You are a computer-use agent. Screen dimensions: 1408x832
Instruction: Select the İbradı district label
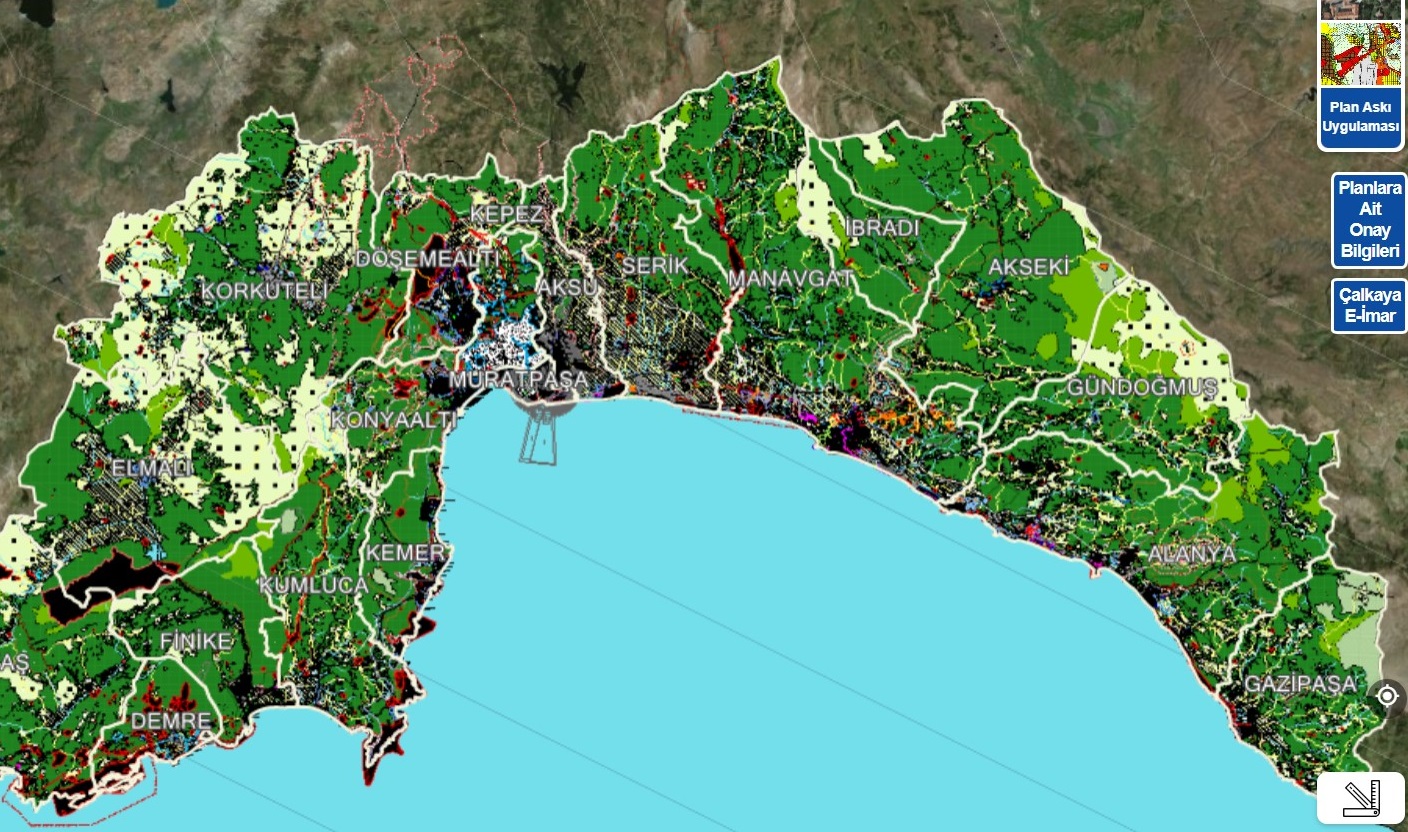click(x=881, y=228)
